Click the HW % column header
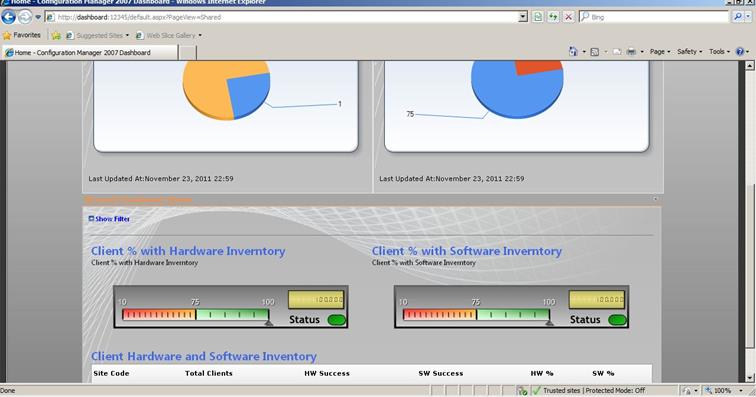 542,373
